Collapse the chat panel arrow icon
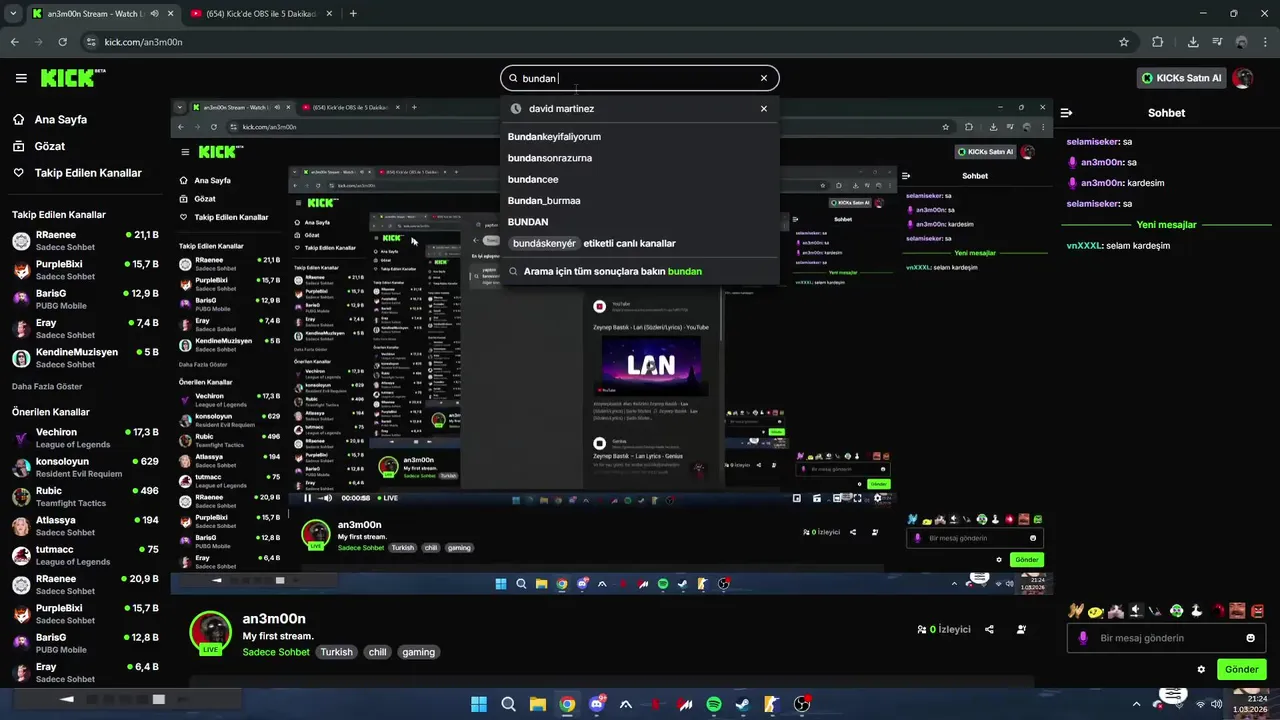This screenshot has width=1280, height=720. coord(1066,113)
